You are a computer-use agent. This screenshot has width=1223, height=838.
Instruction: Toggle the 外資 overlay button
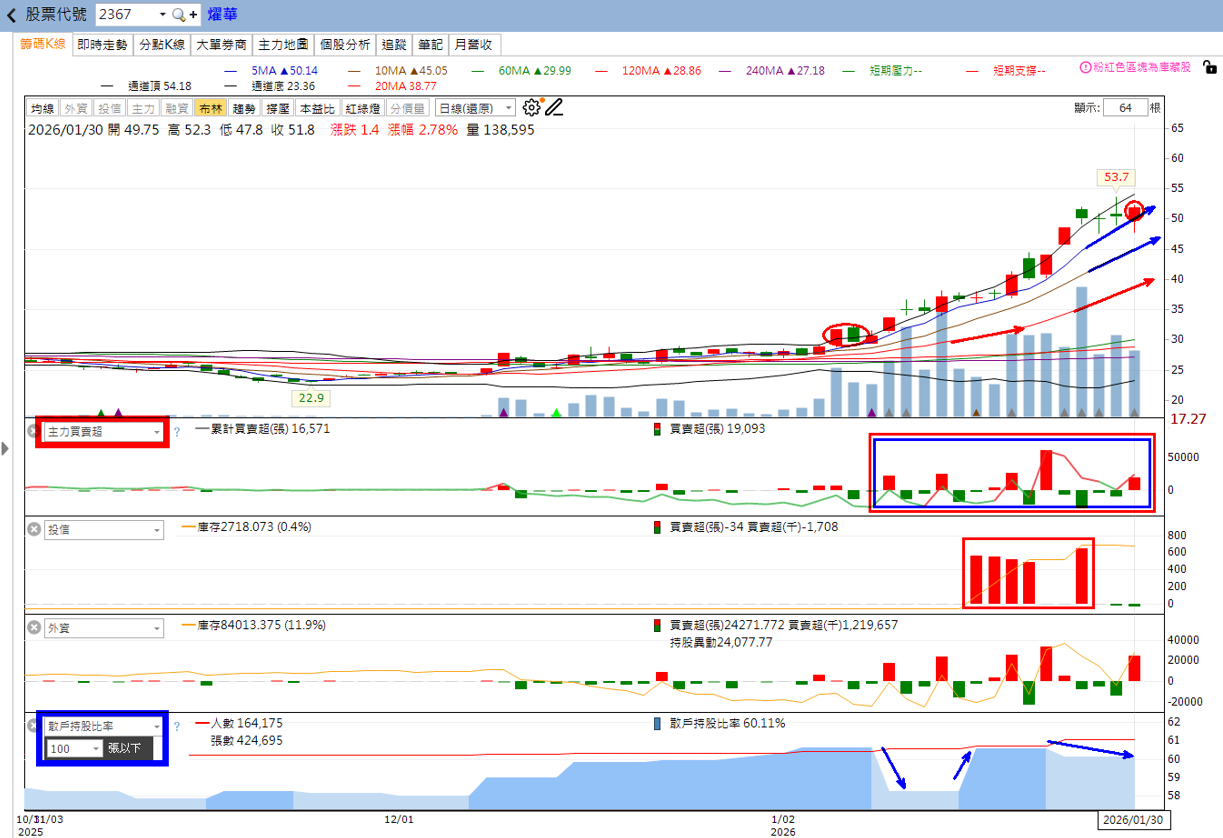(x=76, y=108)
